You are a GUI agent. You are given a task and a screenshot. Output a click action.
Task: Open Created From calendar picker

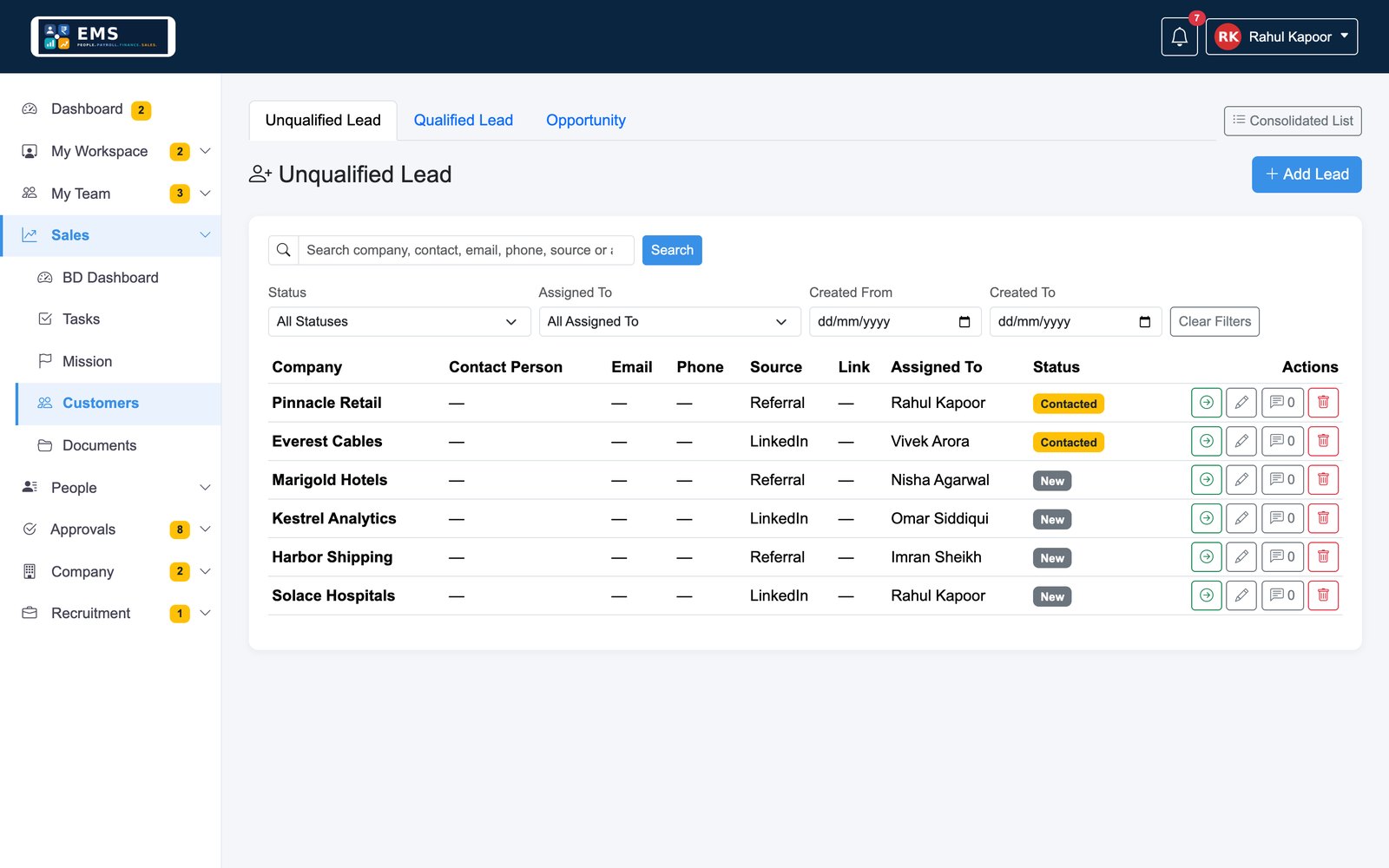[x=964, y=322]
